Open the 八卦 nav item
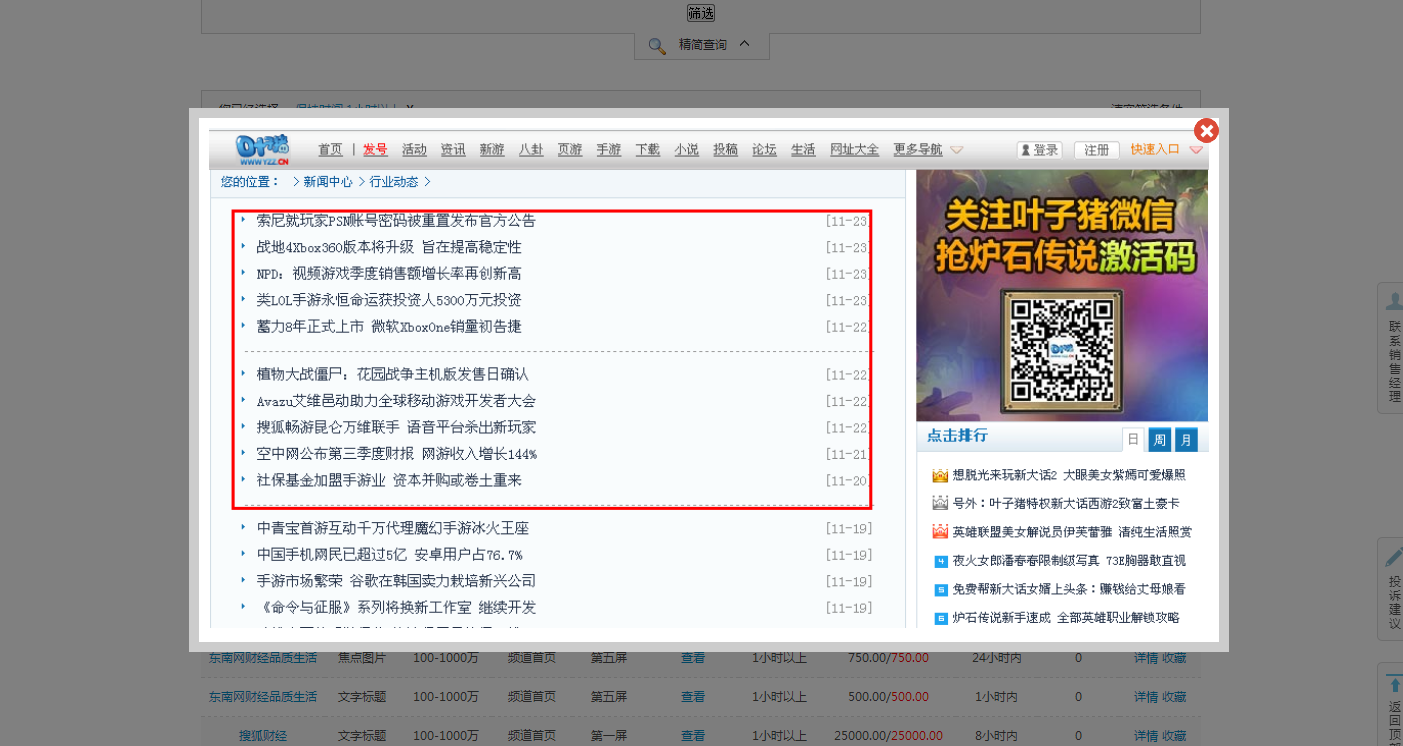 coord(531,150)
